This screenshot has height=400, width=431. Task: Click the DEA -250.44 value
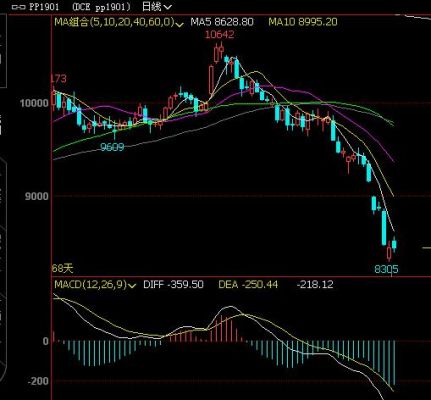click(x=248, y=284)
